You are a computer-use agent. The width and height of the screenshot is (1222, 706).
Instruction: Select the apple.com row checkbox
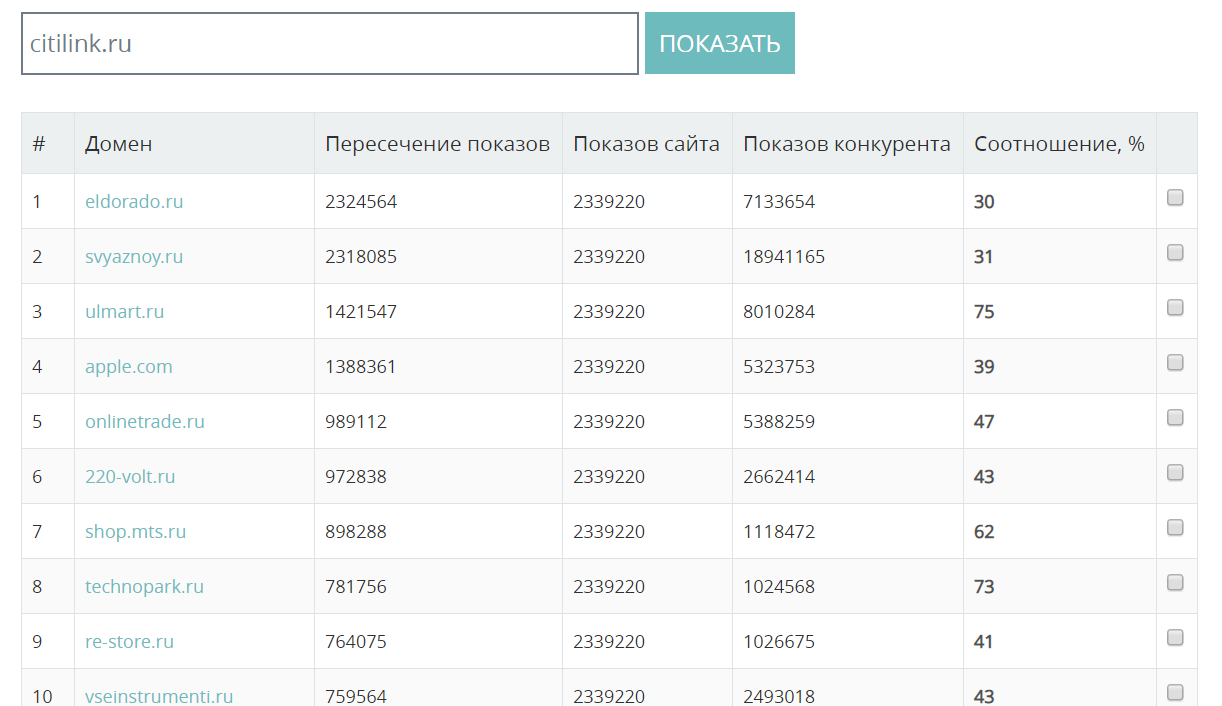tap(1175, 363)
